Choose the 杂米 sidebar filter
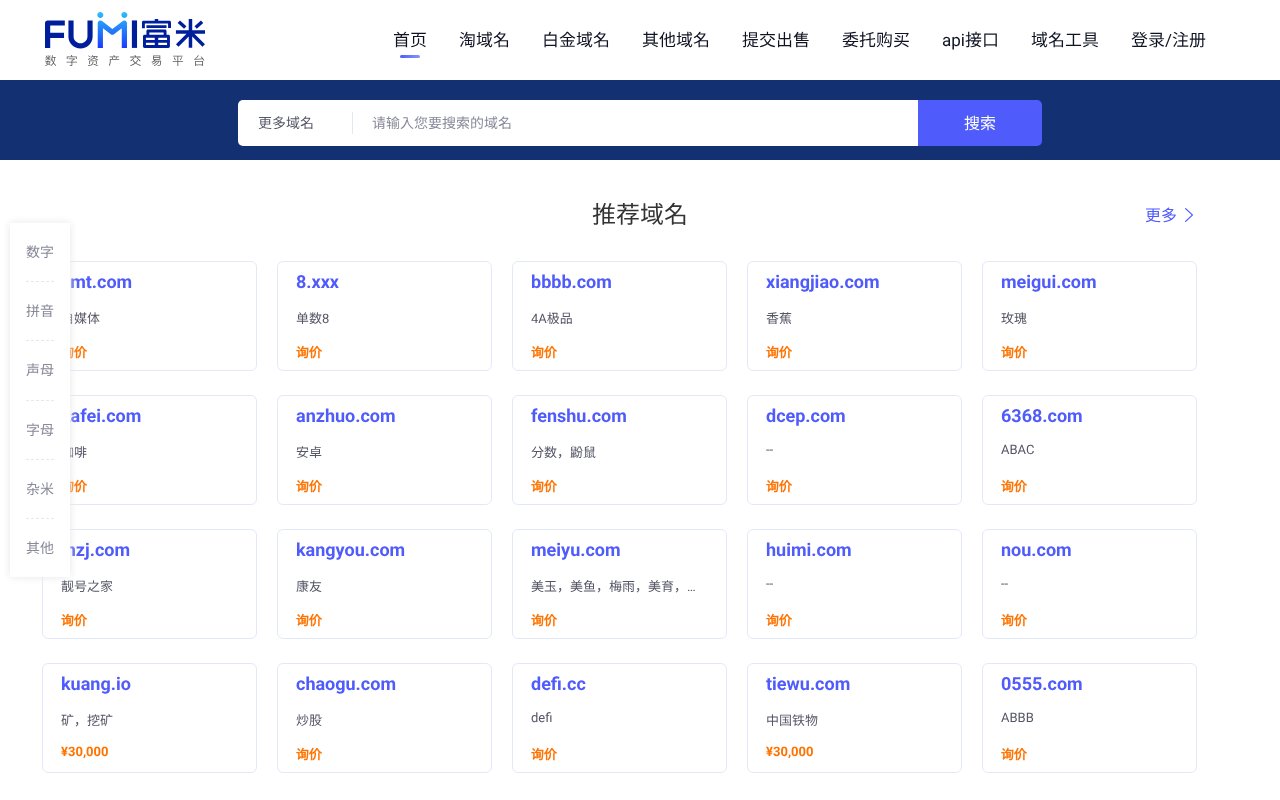 pyautogui.click(x=40, y=489)
